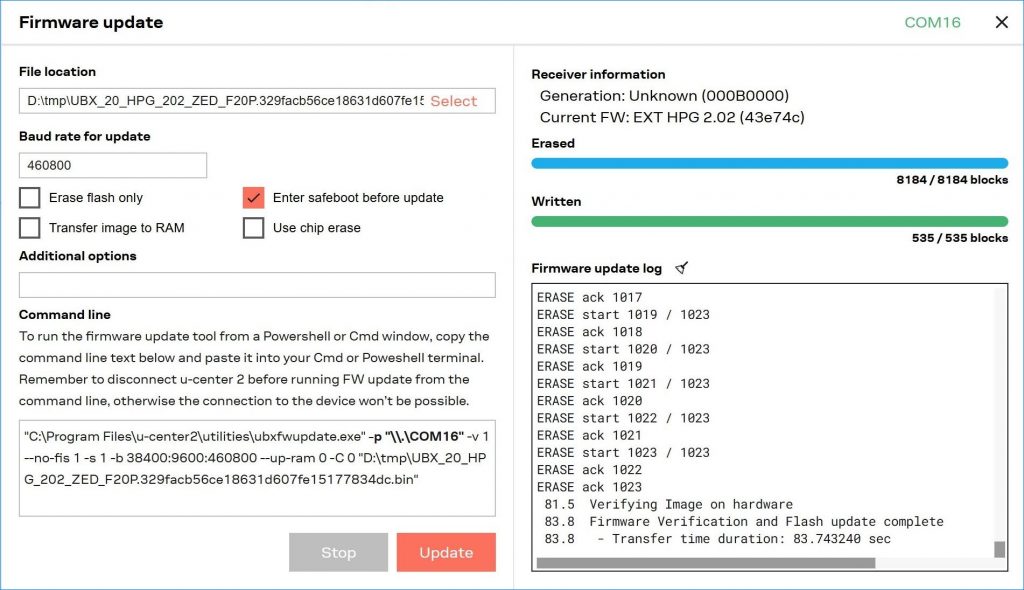Click the Current FW version text
Screen dimensions: 1024x590
(672, 117)
